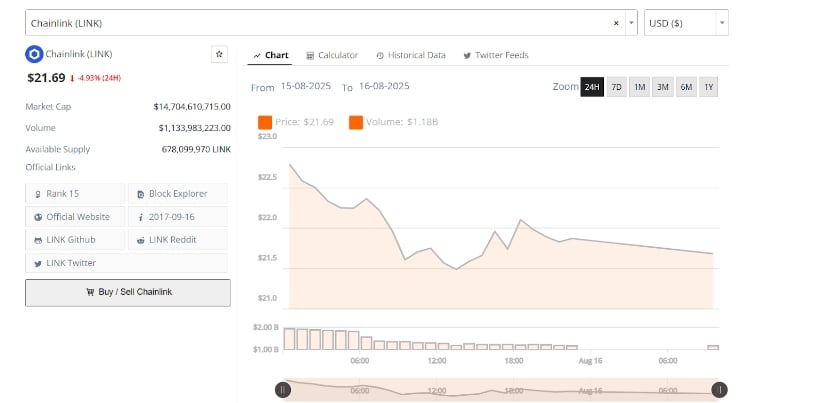Viewport: 825px width, 403px height.
Task: Toggle the Volume series legend swatch
Action: (x=356, y=123)
